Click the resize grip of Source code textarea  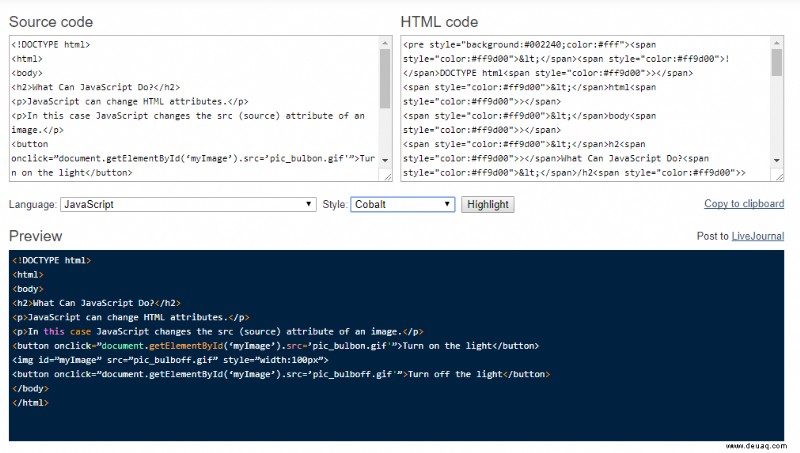[387, 177]
